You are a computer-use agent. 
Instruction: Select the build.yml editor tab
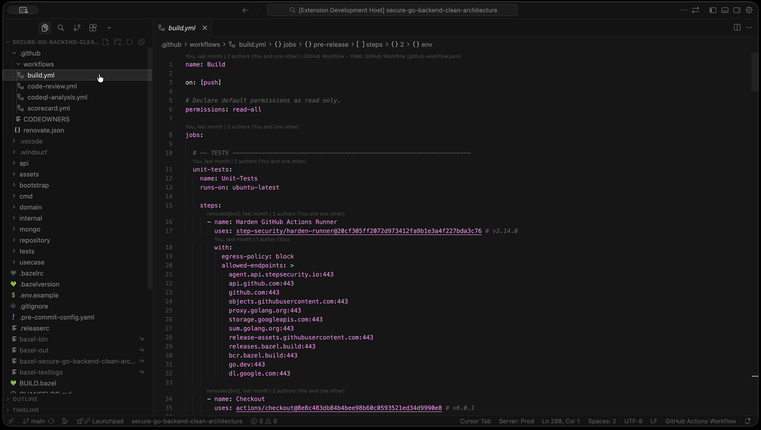(182, 28)
